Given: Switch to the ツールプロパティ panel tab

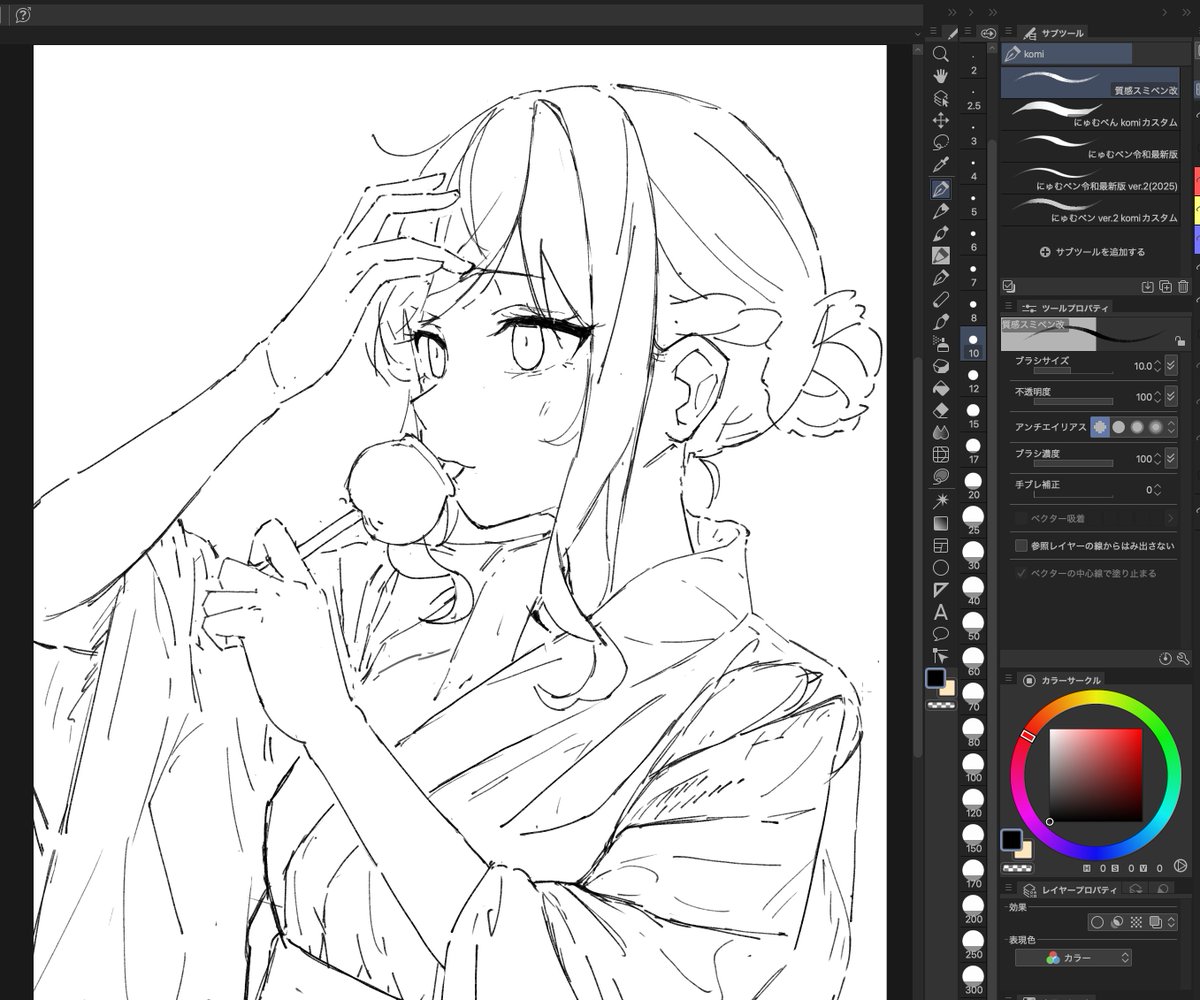Looking at the screenshot, I should point(1067,307).
